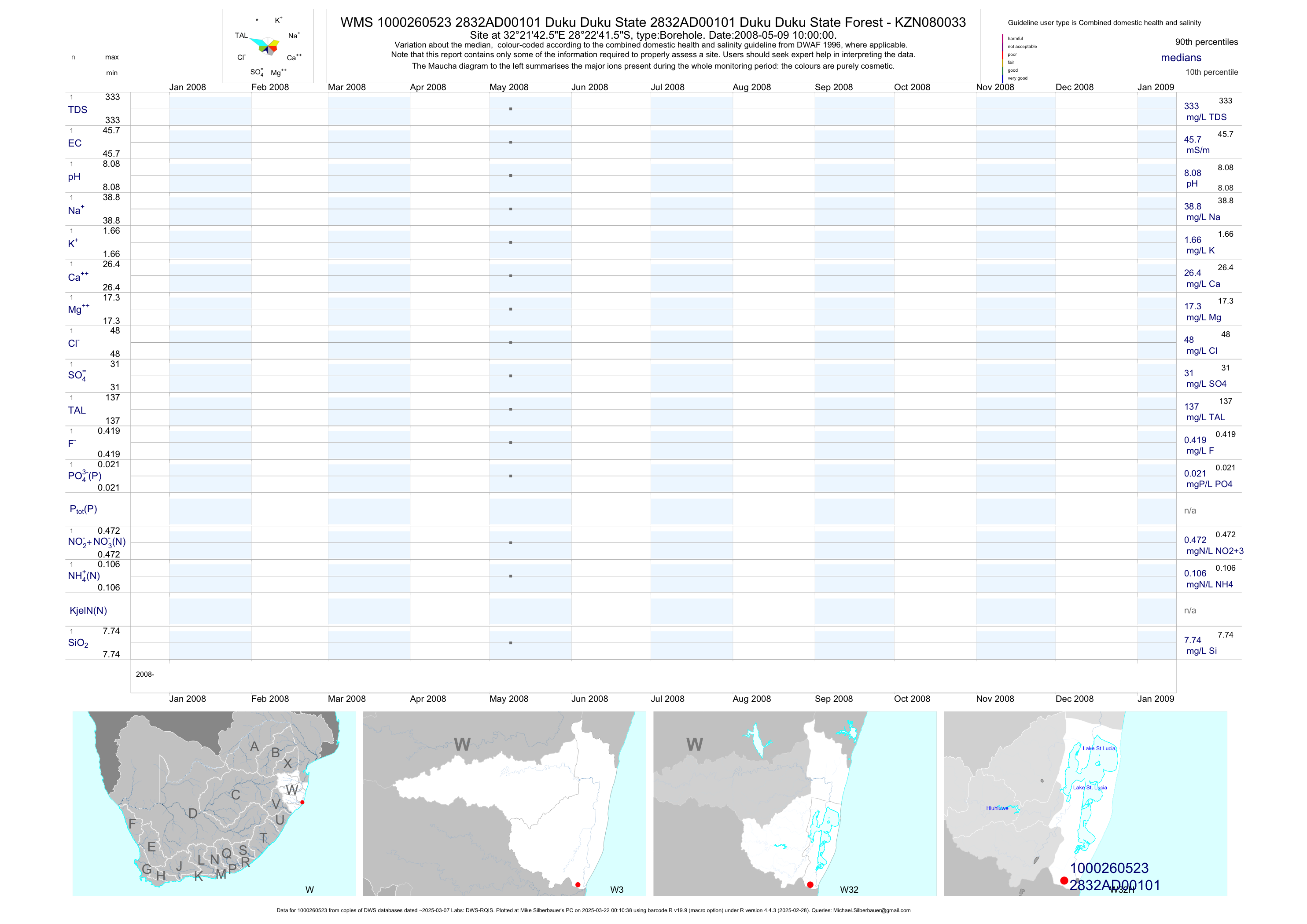This screenshot has width=1307, height=924.
Task: Click the red site dot on W32H map
Action: [1064, 880]
